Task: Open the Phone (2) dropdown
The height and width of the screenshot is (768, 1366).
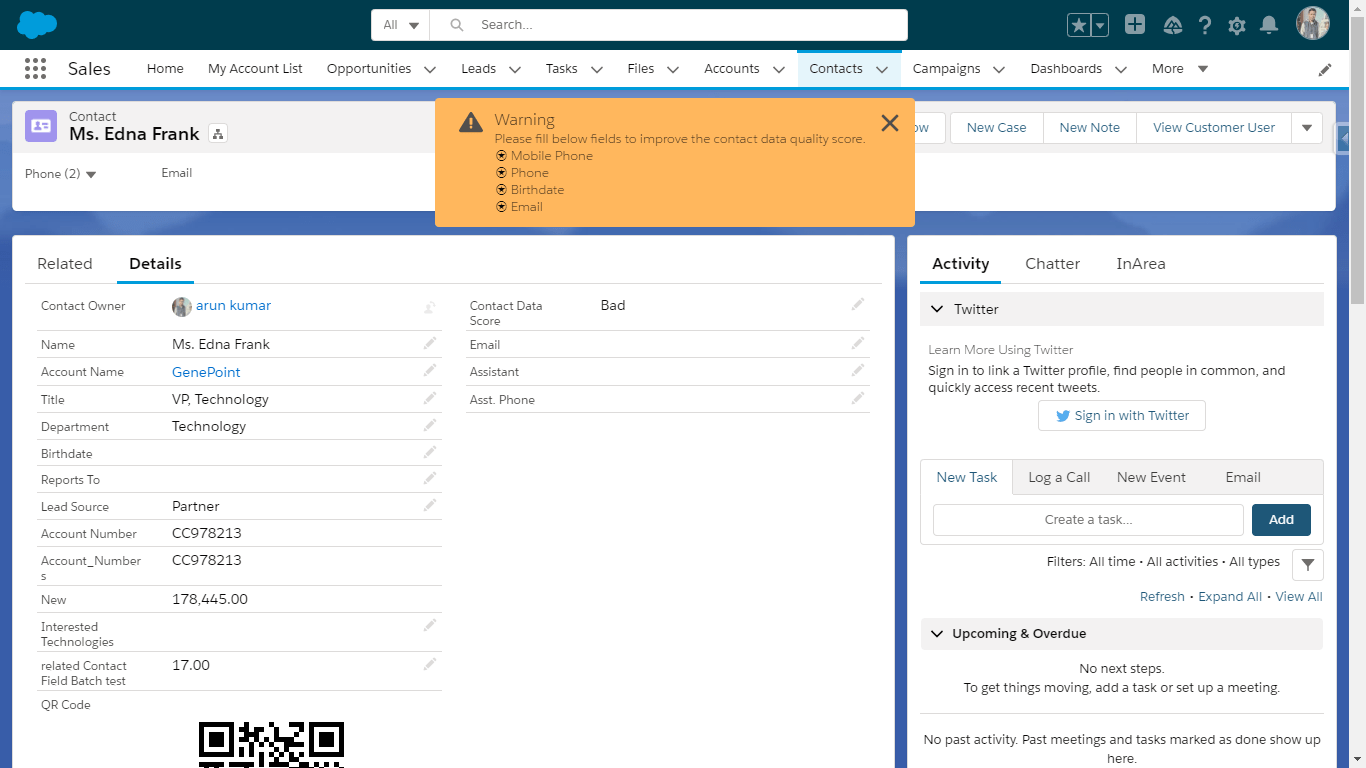Action: tap(60, 174)
